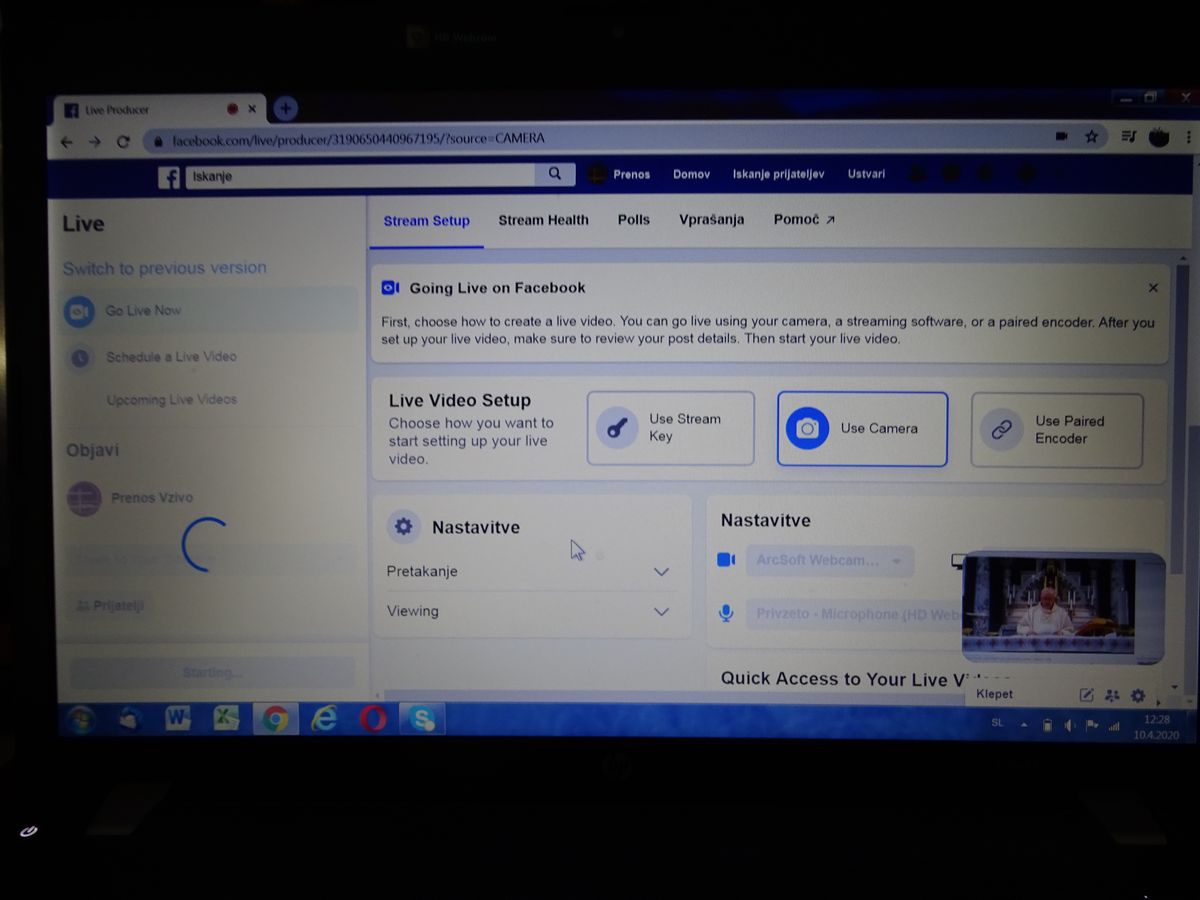Switch to the Stream Health tab
This screenshot has height=900, width=1200.
click(x=543, y=220)
